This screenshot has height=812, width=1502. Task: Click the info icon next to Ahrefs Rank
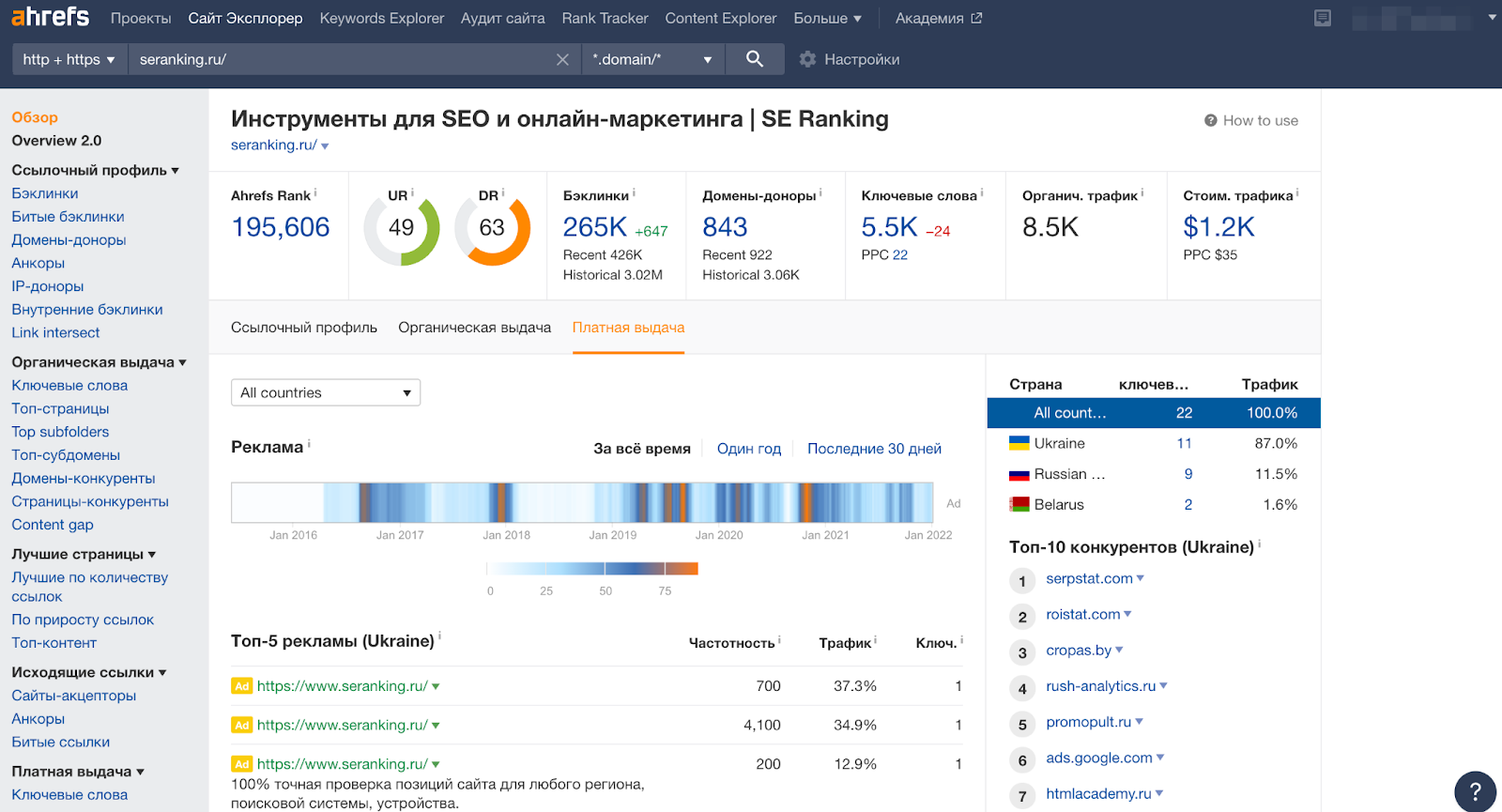[315, 192]
